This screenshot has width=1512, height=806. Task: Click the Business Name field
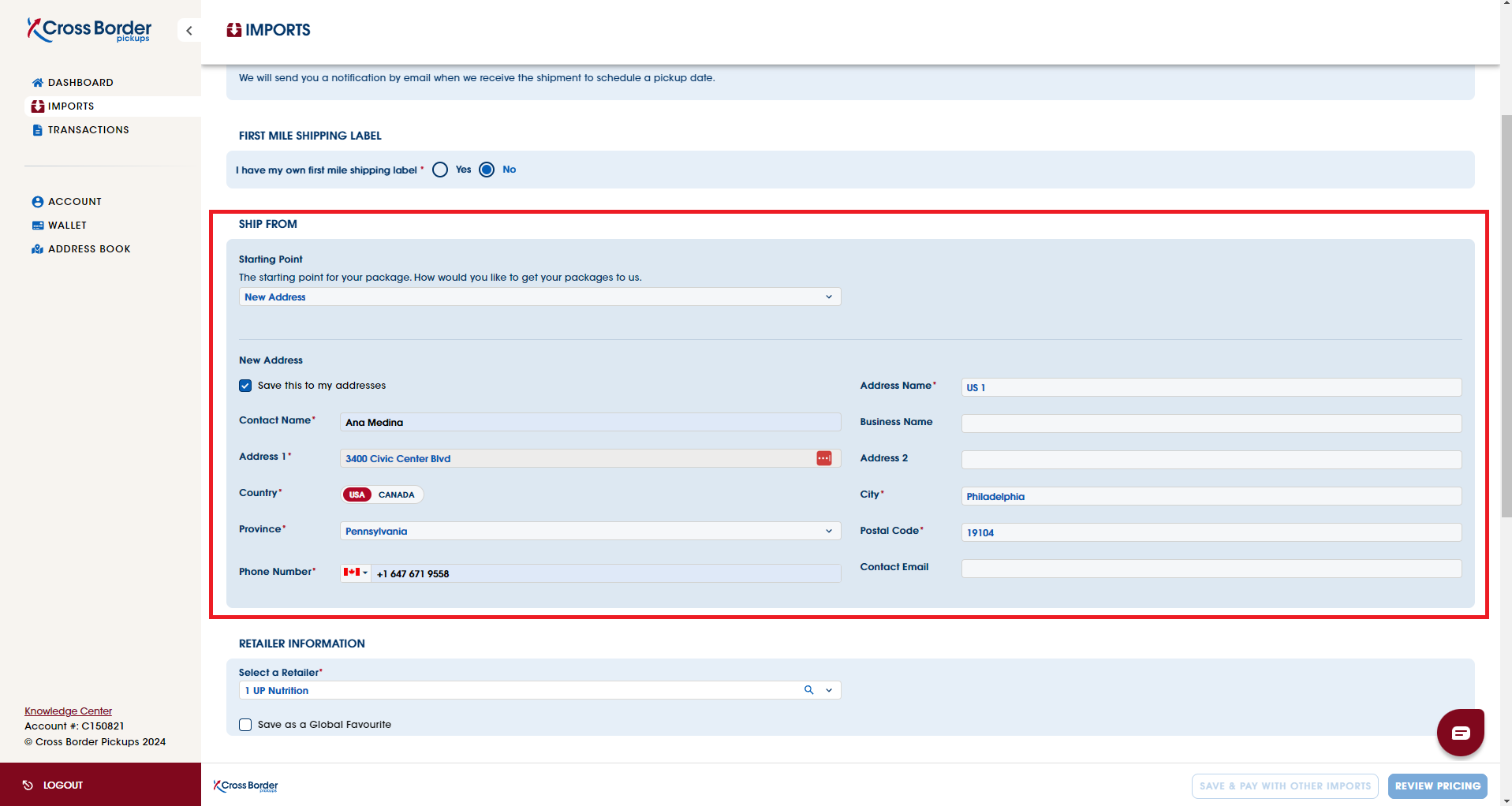pyautogui.click(x=1211, y=424)
